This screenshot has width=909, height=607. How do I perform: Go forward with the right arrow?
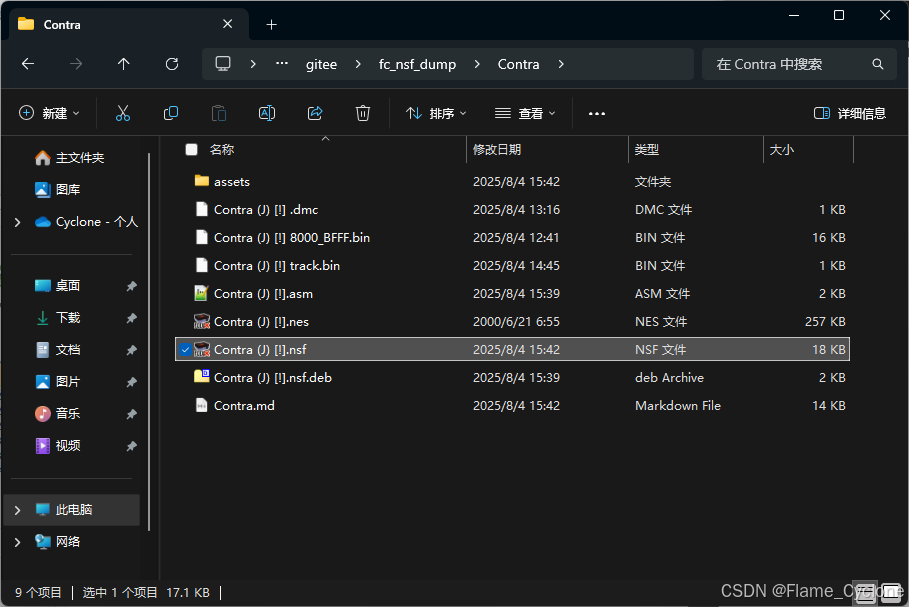click(76, 64)
